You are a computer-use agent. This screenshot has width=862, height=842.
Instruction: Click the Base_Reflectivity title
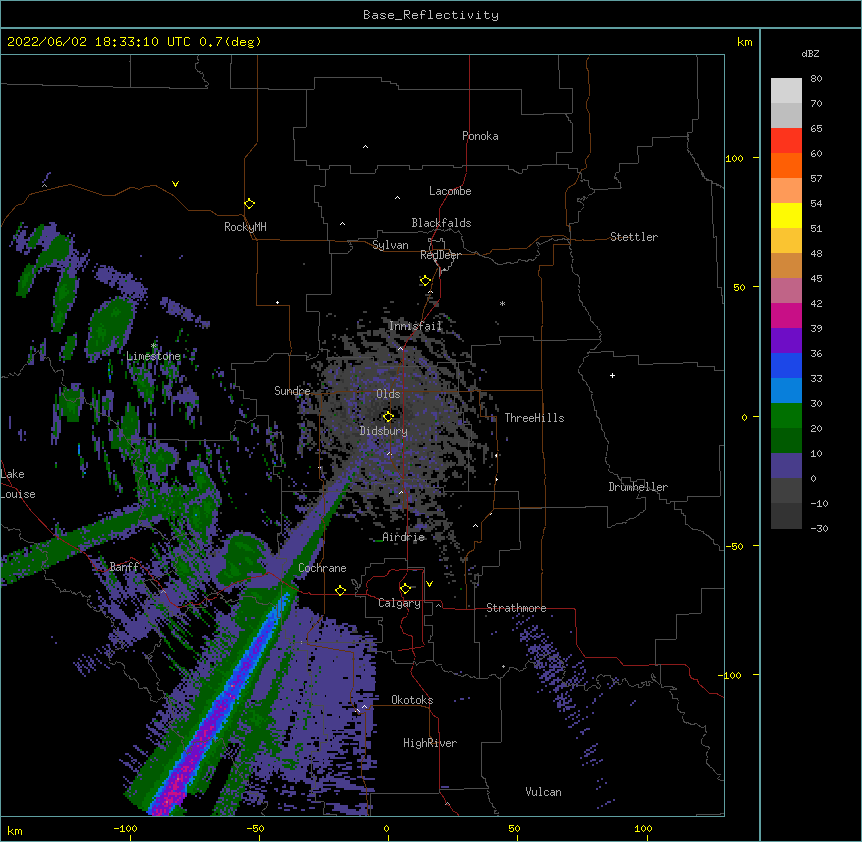click(x=431, y=15)
